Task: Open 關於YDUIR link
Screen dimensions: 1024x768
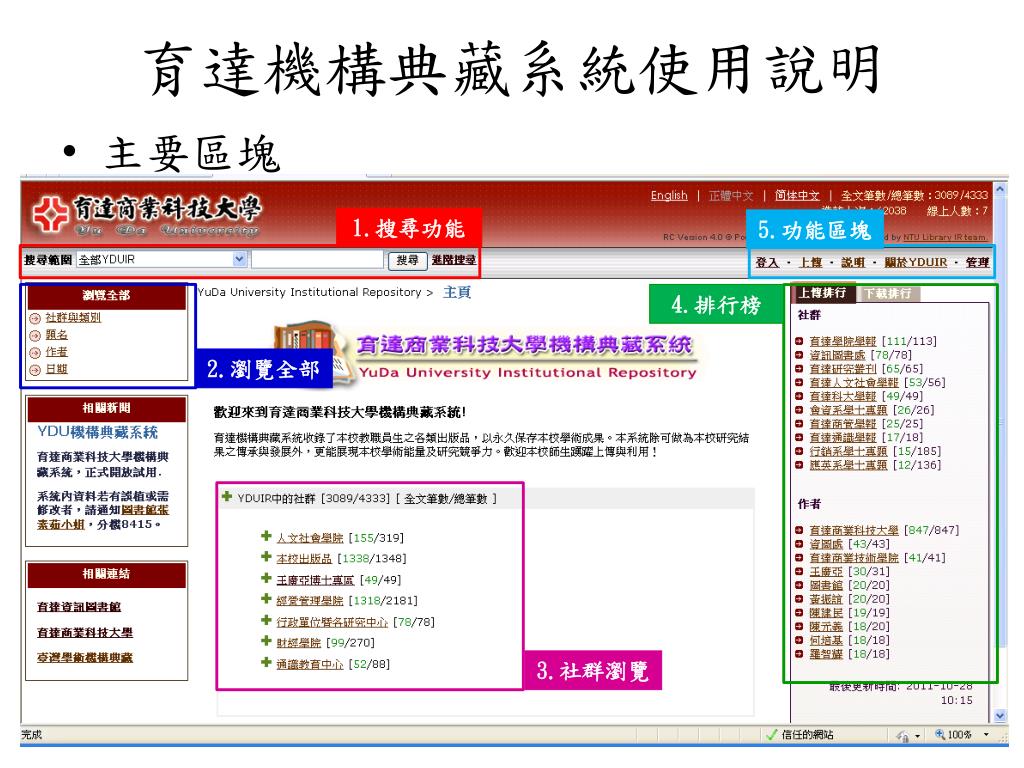Action: (x=916, y=263)
